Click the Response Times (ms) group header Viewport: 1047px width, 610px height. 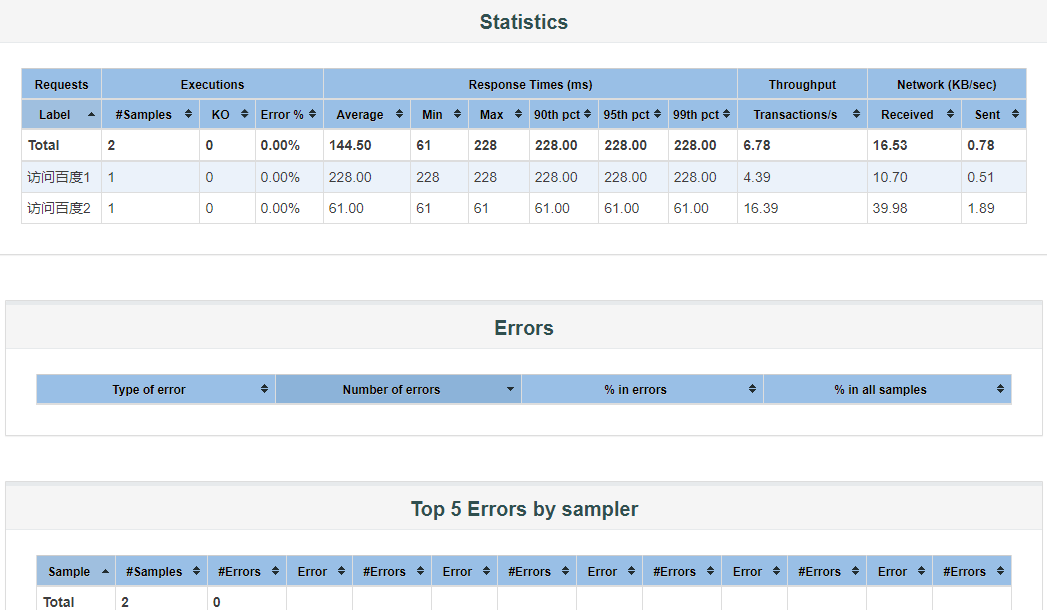coord(530,85)
